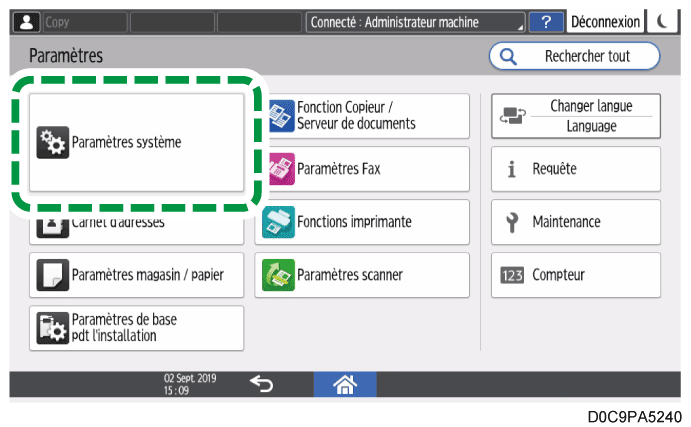The image size is (691, 427).
Task: Click the Changer langue button
Action: point(575,116)
